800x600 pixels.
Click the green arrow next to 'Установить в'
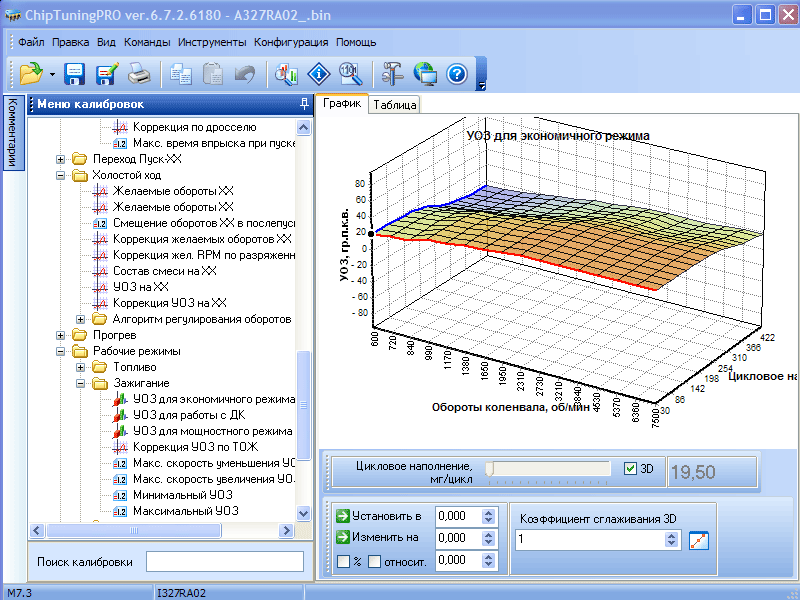click(x=343, y=516)
